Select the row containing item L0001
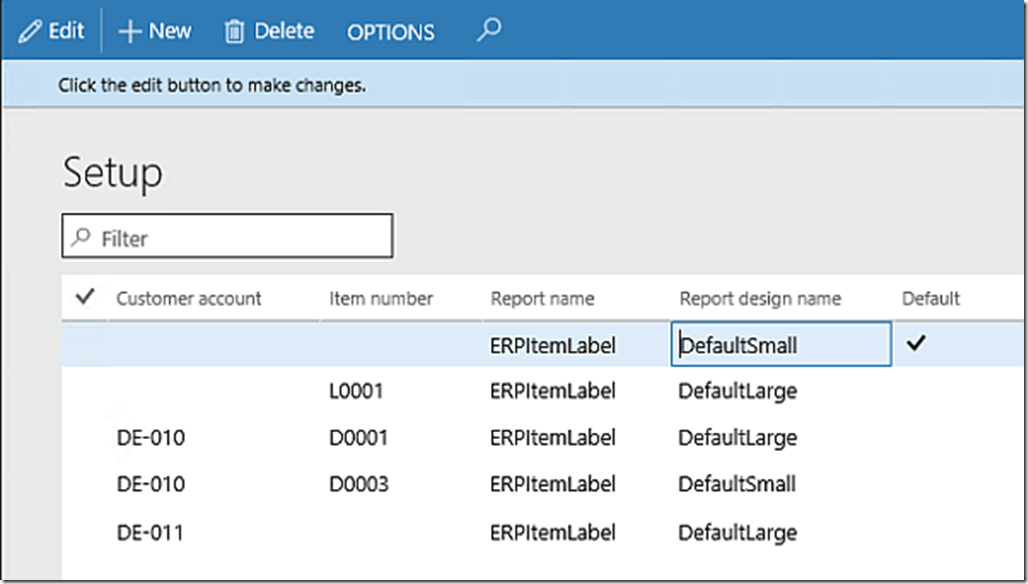Viewport: 1028px width, 584px height. (356, 391)
